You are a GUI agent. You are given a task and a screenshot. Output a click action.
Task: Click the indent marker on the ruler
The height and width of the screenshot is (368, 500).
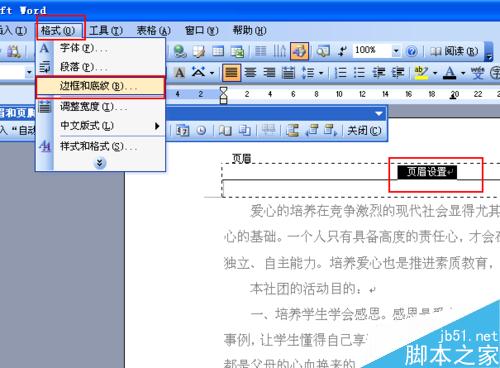223,95
